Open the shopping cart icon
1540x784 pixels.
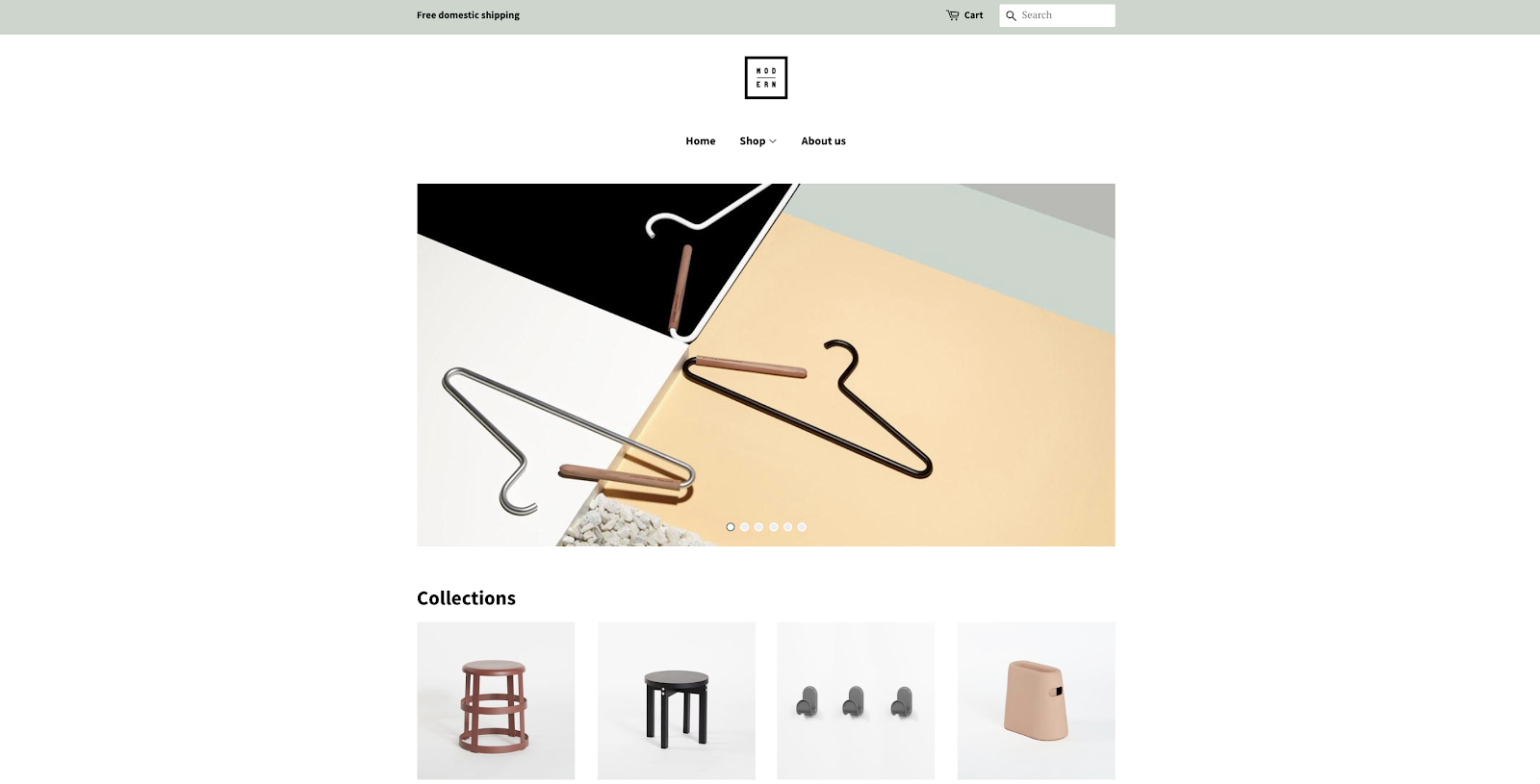952,15
